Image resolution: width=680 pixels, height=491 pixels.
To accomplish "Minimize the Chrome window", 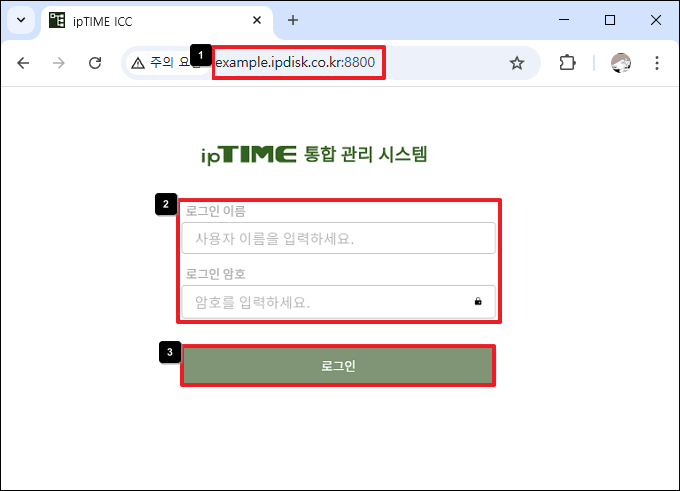I will [564, 20].
